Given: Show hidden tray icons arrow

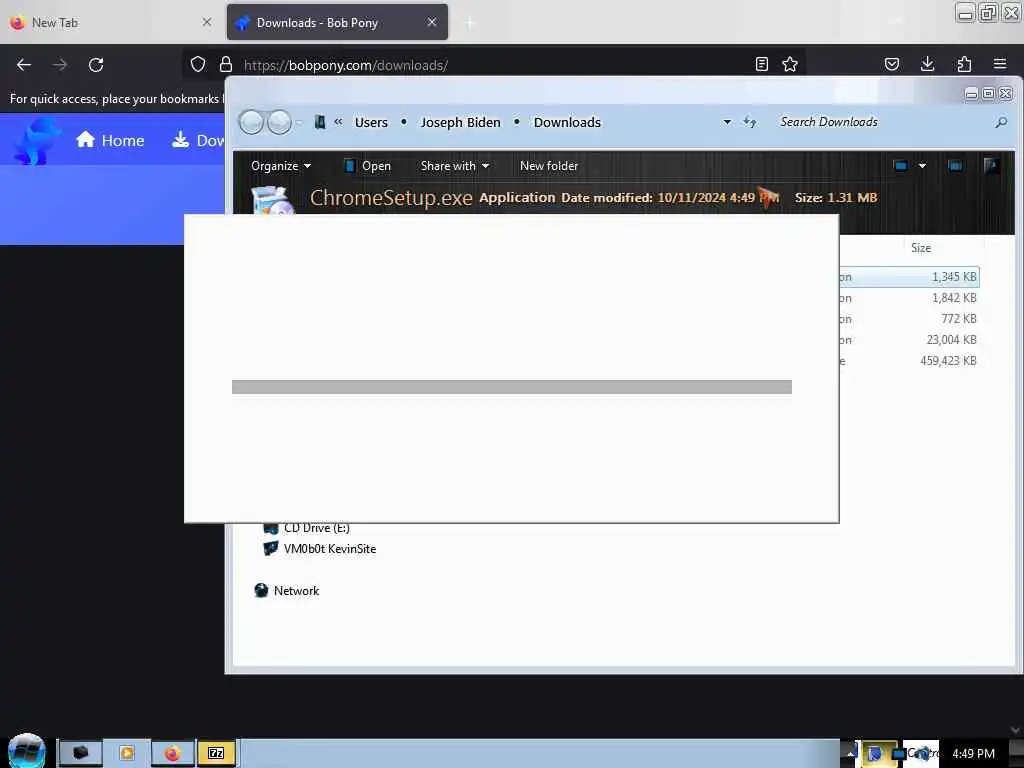Looking at the screenshot, I should 849,753.
